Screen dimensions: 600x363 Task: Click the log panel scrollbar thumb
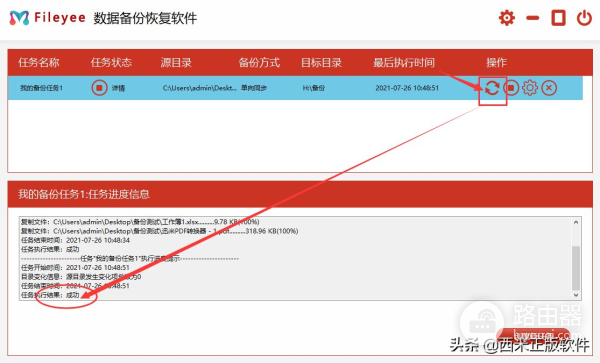pyautogui.click(x=576, y=268)
